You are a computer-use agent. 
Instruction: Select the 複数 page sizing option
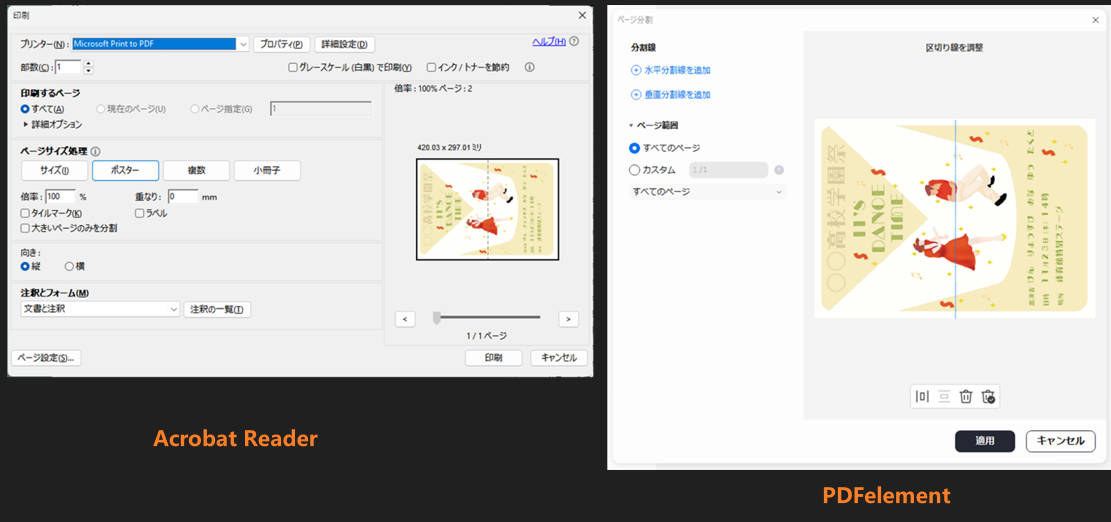[196, 171]
